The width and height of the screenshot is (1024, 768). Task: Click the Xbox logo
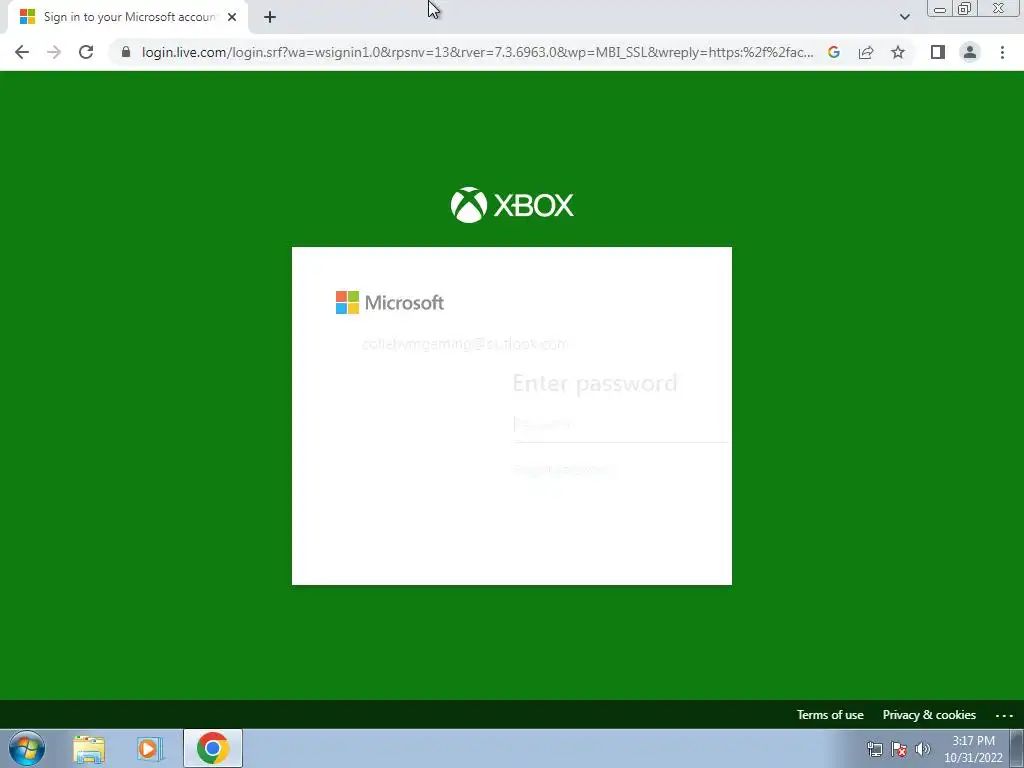pyautogui.click(x=512, y=205)
